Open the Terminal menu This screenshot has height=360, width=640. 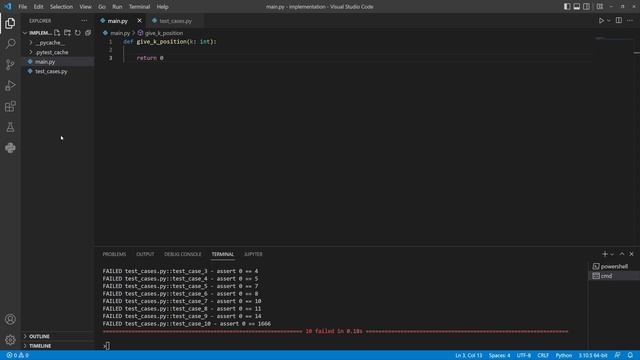(139, 7)
